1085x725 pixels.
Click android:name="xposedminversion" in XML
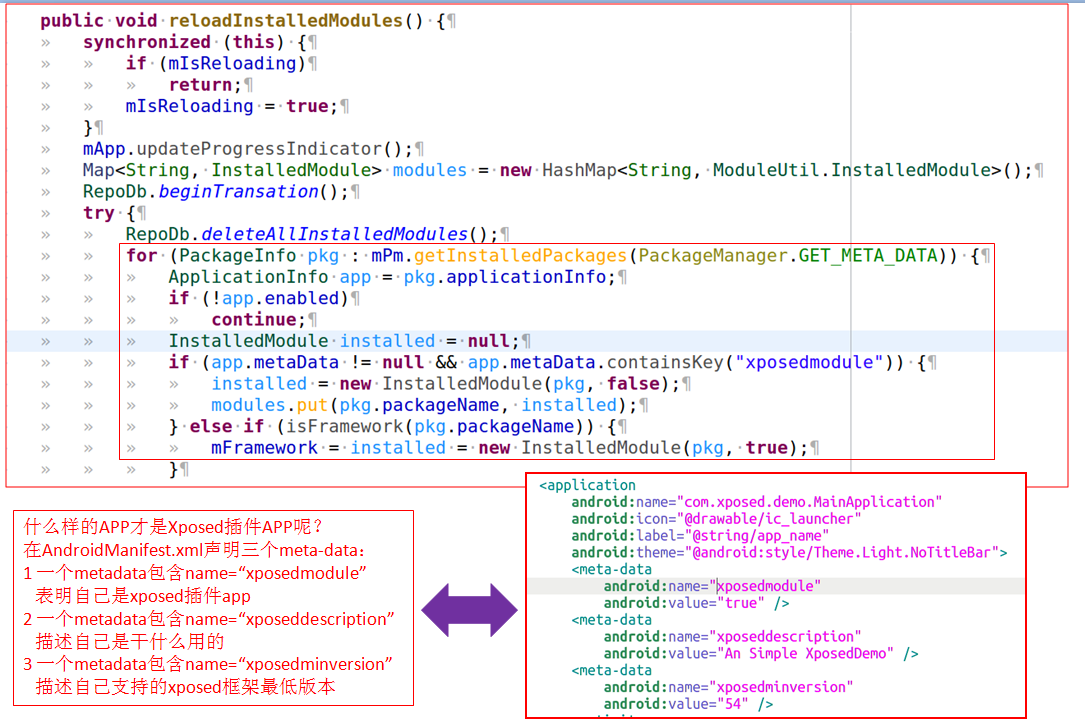coord(728,687)
